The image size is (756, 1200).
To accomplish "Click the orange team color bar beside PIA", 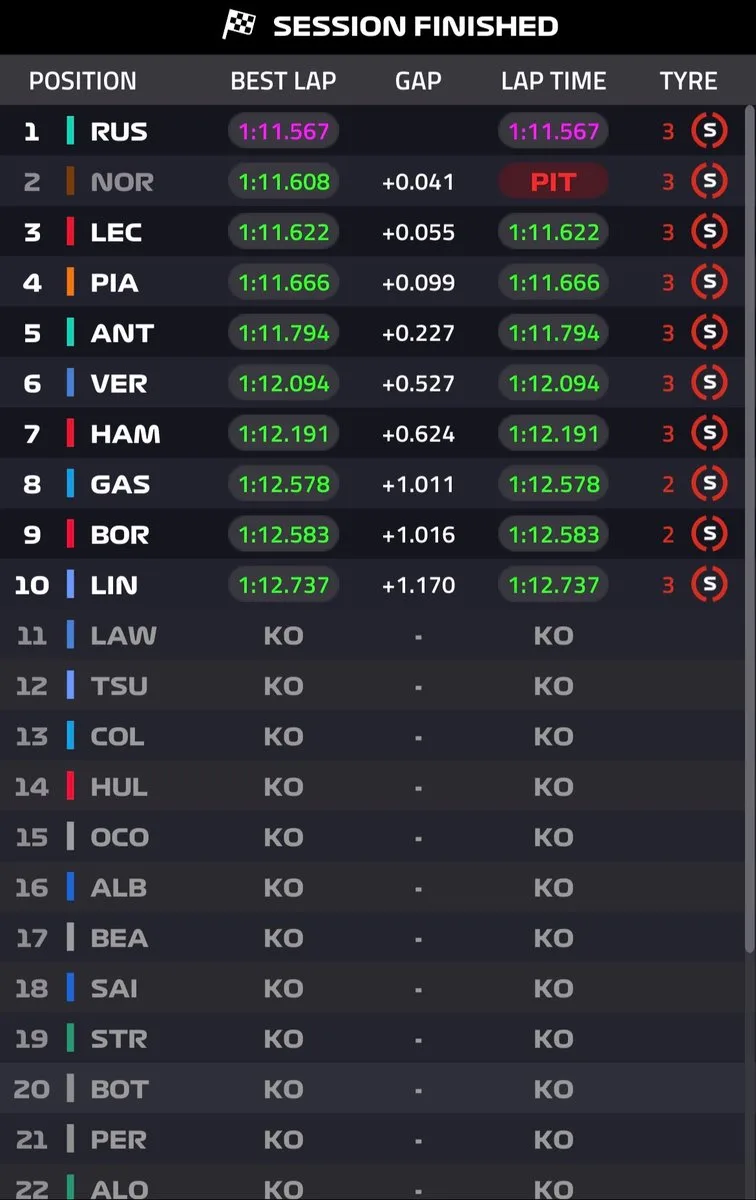I will pyautogui.click(x=70, y=282).
